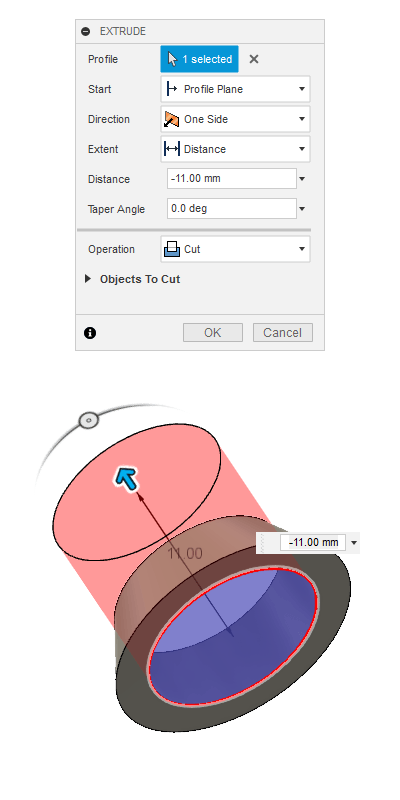This screenshot has width=400, height=800.
Task: Click the Distance extent type icon
Action: point(171,149)
